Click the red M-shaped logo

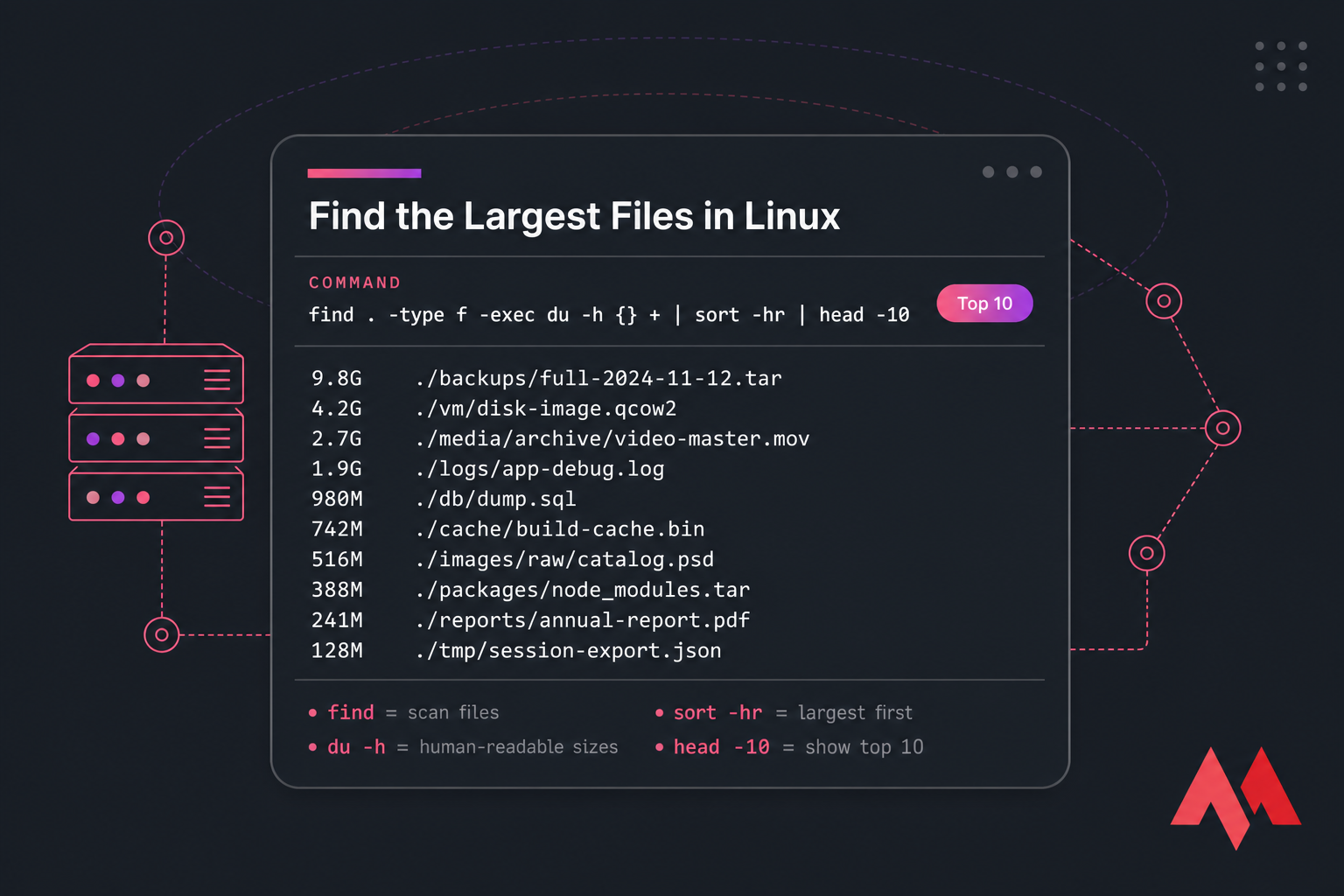pyautogui.click(x=1235, y=797)
